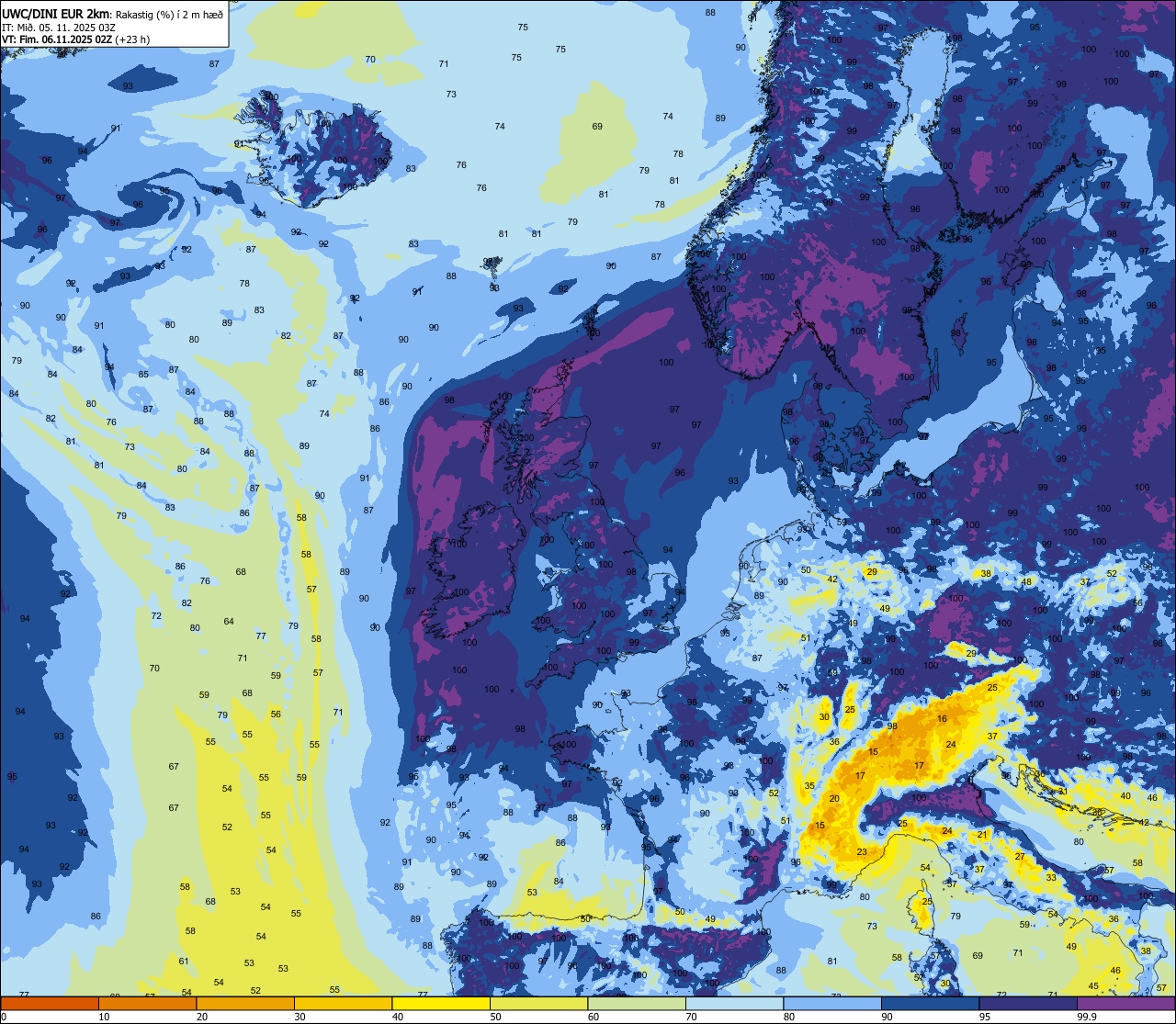This screenshot has width=1176, height=1024.
Task: Click the '99.9' legend scale label
Action: (x=1088, y=1017)
